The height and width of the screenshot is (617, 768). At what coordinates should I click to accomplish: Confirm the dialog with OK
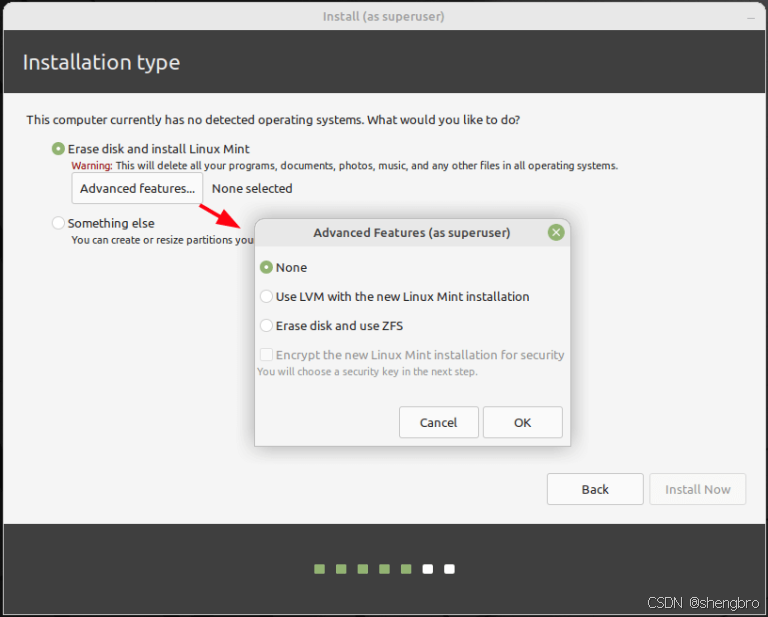coord(522,422)
